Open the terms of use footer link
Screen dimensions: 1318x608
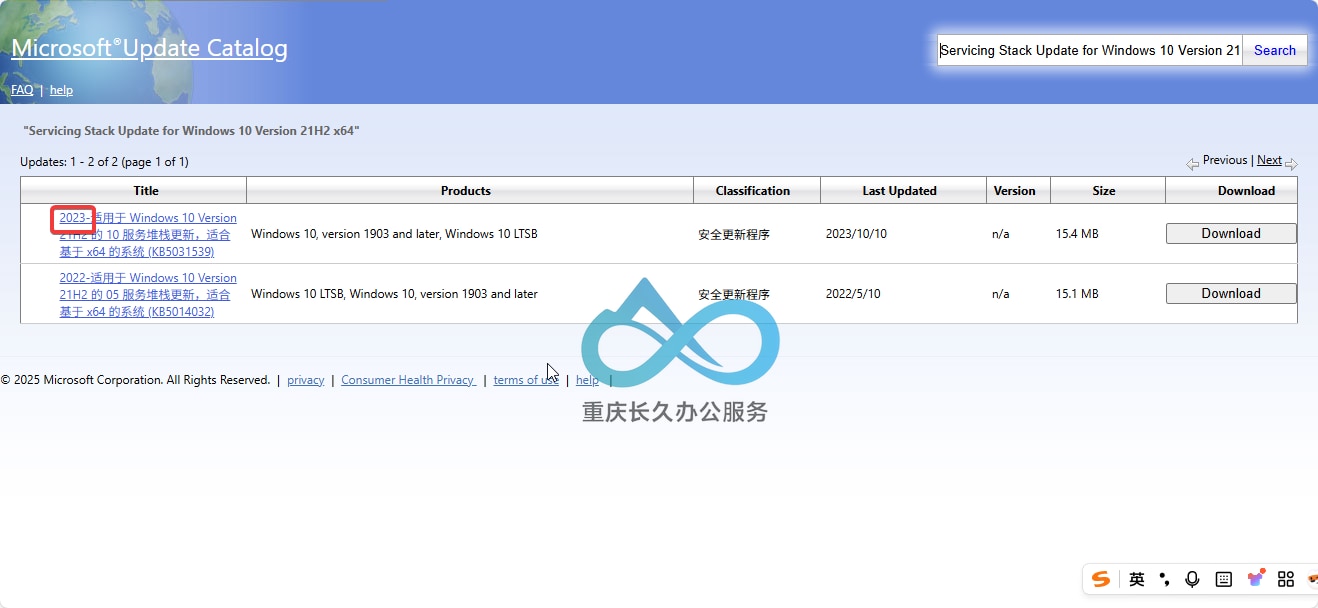tap(526, 380)
